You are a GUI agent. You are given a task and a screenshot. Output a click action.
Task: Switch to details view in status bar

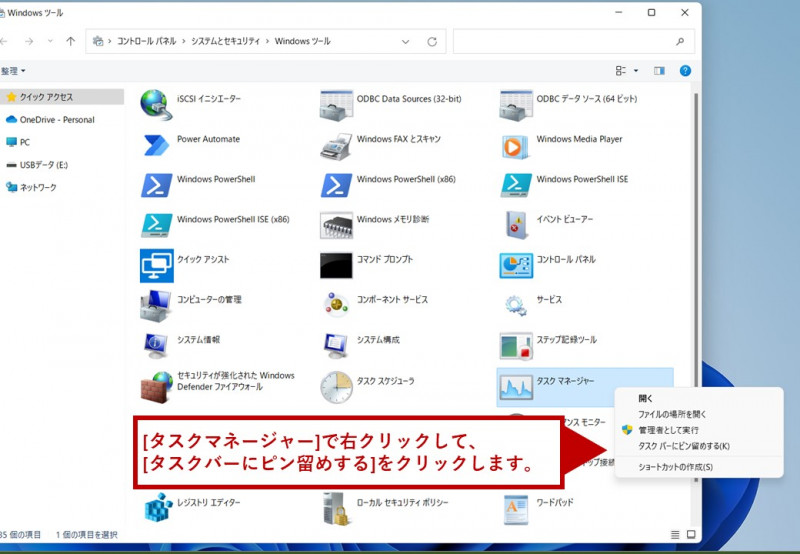675,535
